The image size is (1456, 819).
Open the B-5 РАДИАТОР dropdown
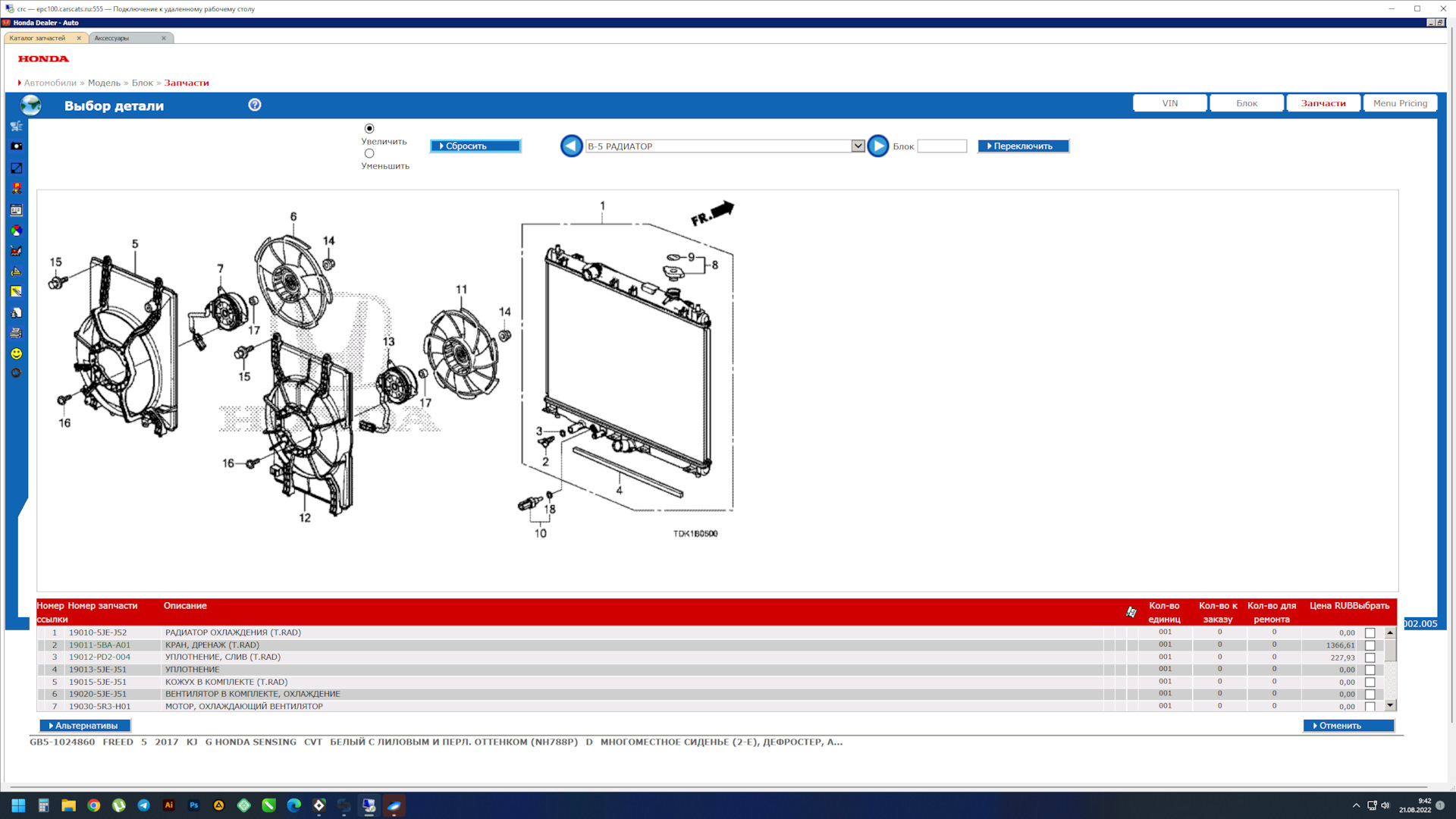tap(856, 146)
